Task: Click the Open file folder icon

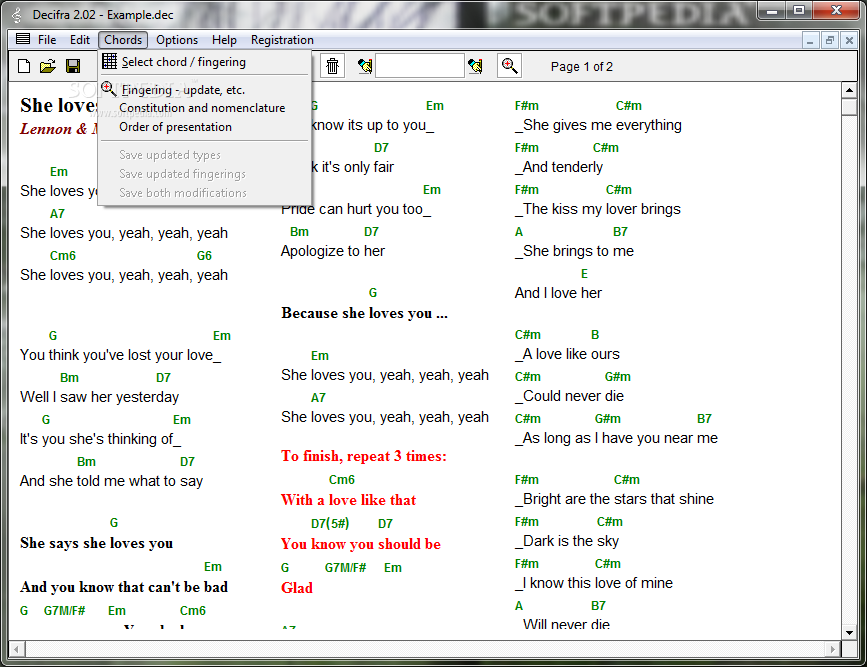Action: 48,66
